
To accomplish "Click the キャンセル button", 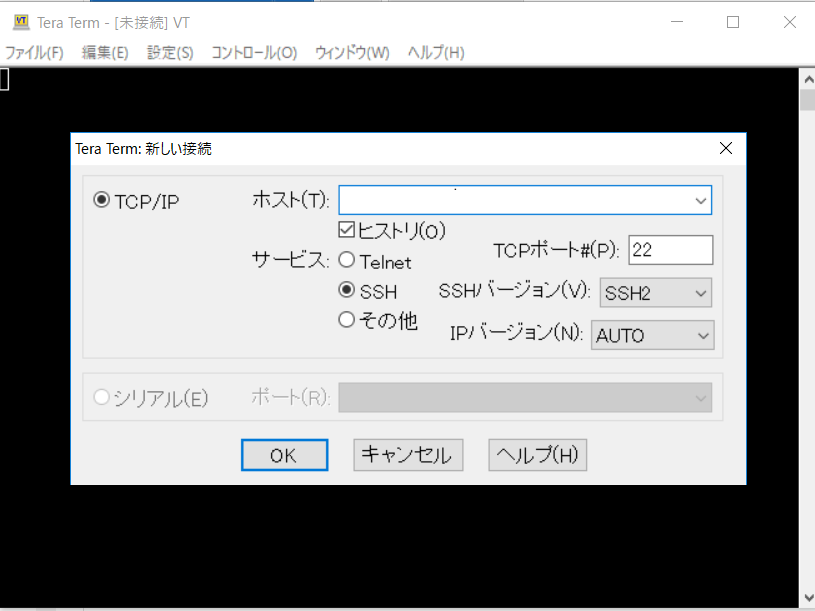I will [x=408, y=455].
